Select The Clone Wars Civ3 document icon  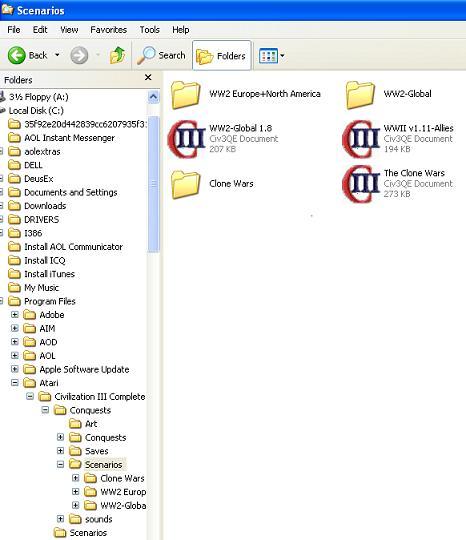tap(361, 184)
